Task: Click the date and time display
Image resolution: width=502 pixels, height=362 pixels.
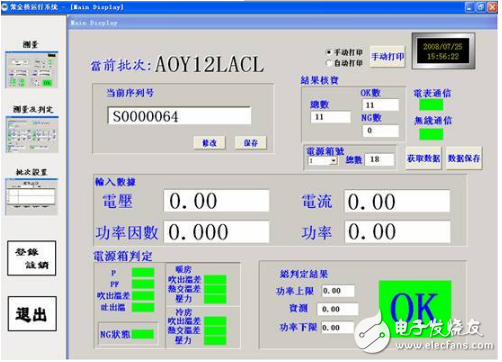Action: pyautogui.click(x=443, y=51)
